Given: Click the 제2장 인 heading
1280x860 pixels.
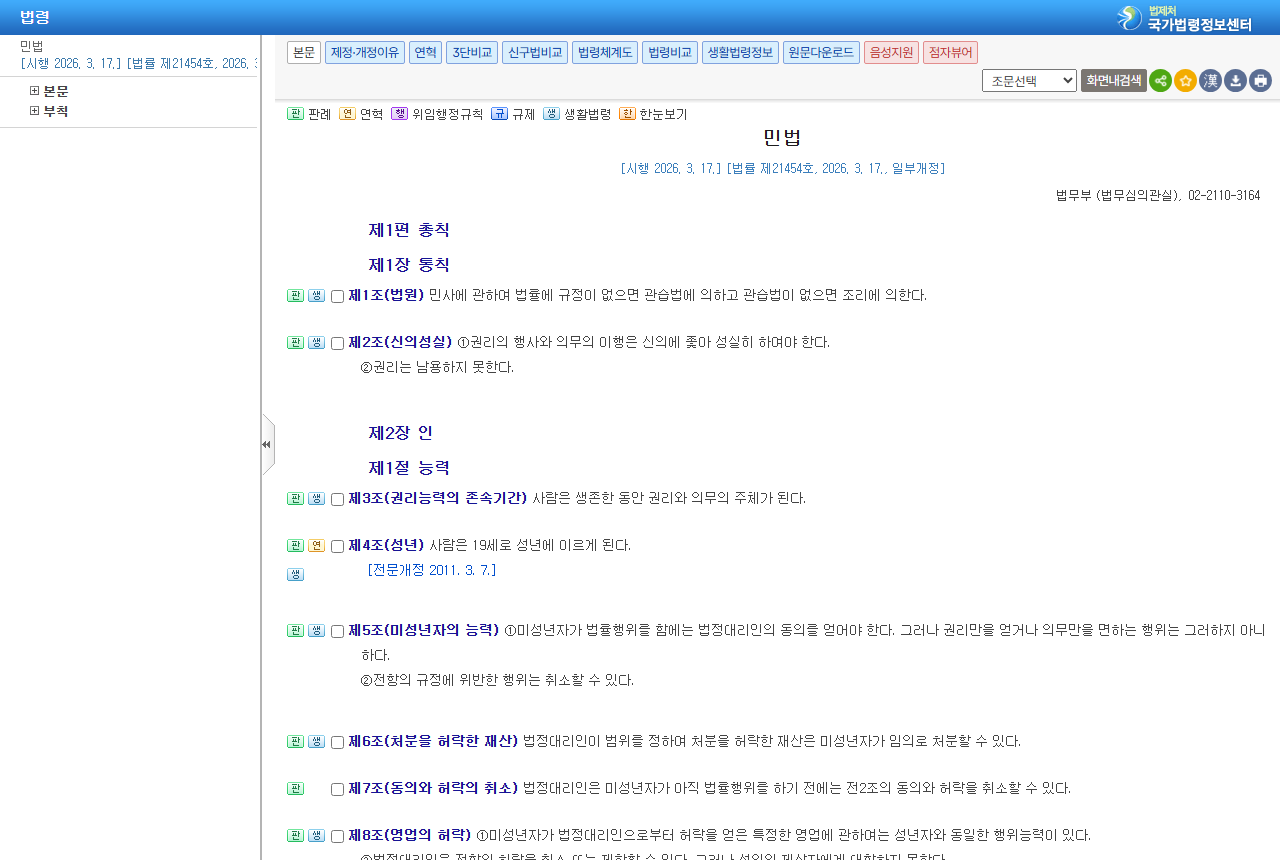Looking at the screenshot, I should point(401,434).
